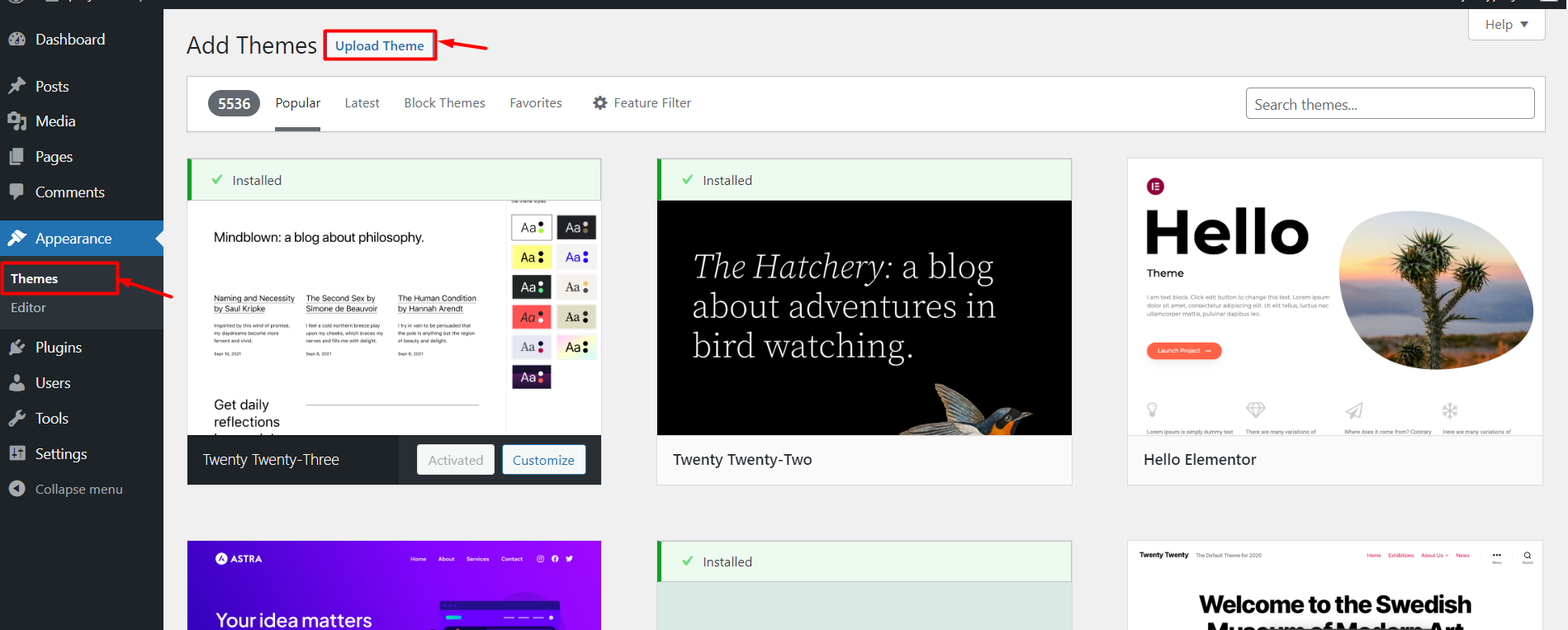1568x630 pixels.
Task: Click the Add Themes page heading
Action: pos(252,45)
